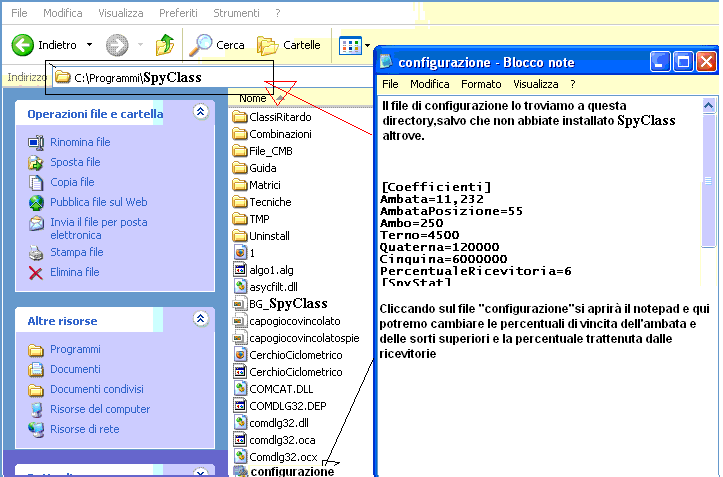Viewport: 723px width, 477px height.
Task: Select the TMP folder
Action: [251, 219]
